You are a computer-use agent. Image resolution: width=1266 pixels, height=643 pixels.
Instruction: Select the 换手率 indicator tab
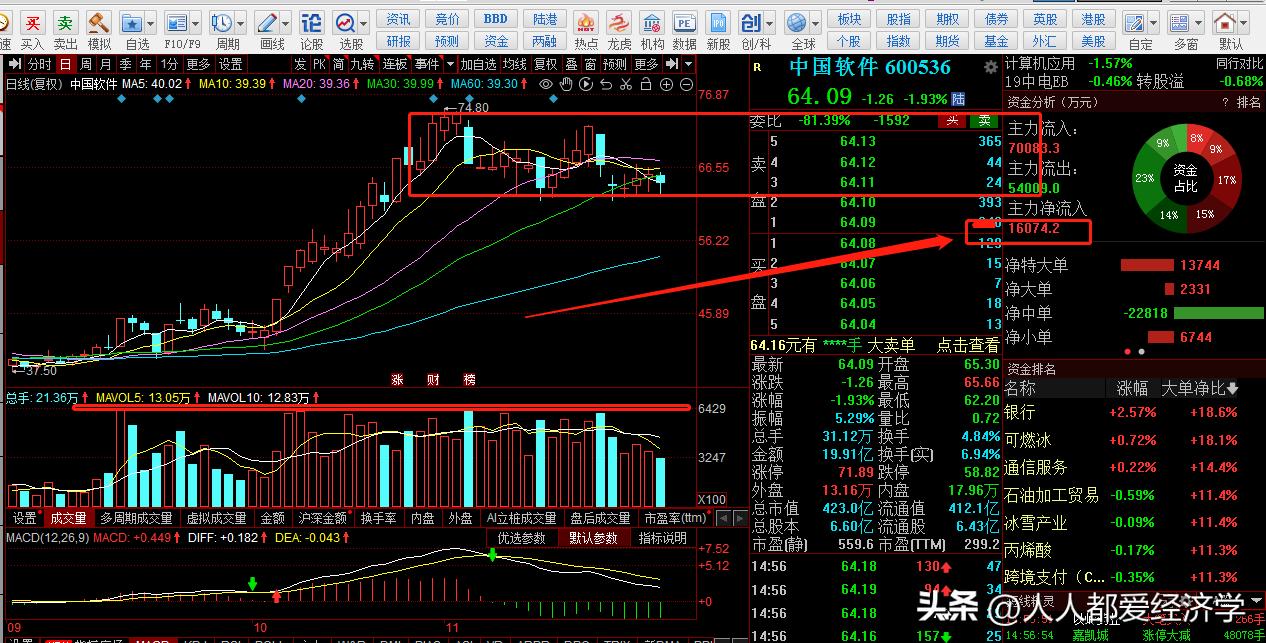[x=379, y=518]
